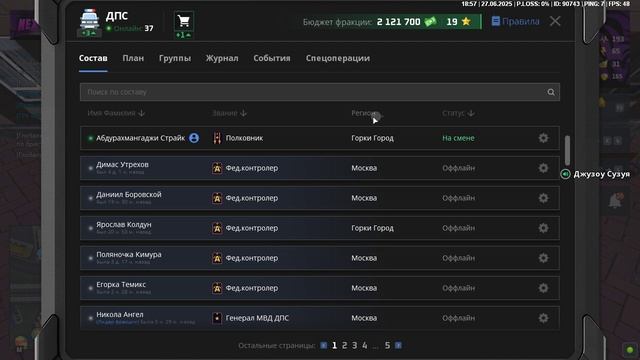Go to page 2 of members
The height and width of the screenshot is (360, 640).
pos(344,346)
